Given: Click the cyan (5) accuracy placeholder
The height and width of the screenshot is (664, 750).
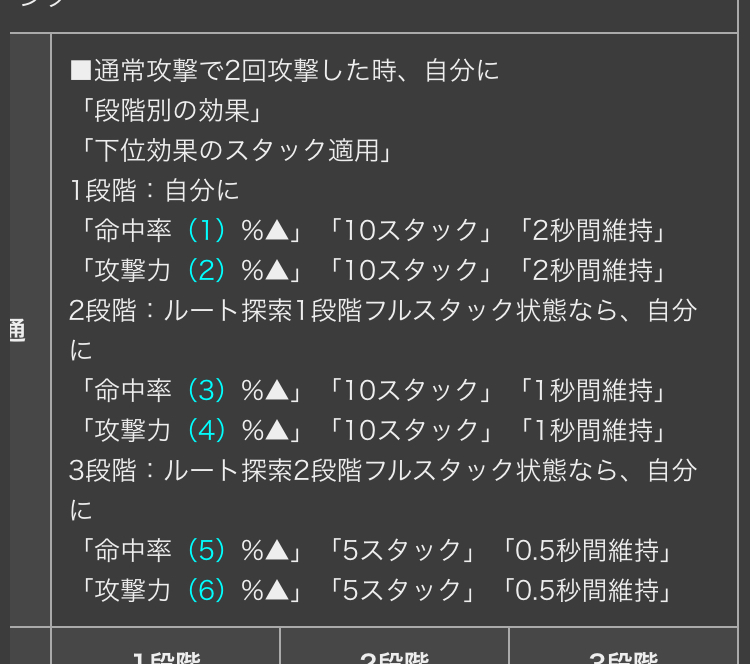Looking at the screenshot, I should 206,551.
